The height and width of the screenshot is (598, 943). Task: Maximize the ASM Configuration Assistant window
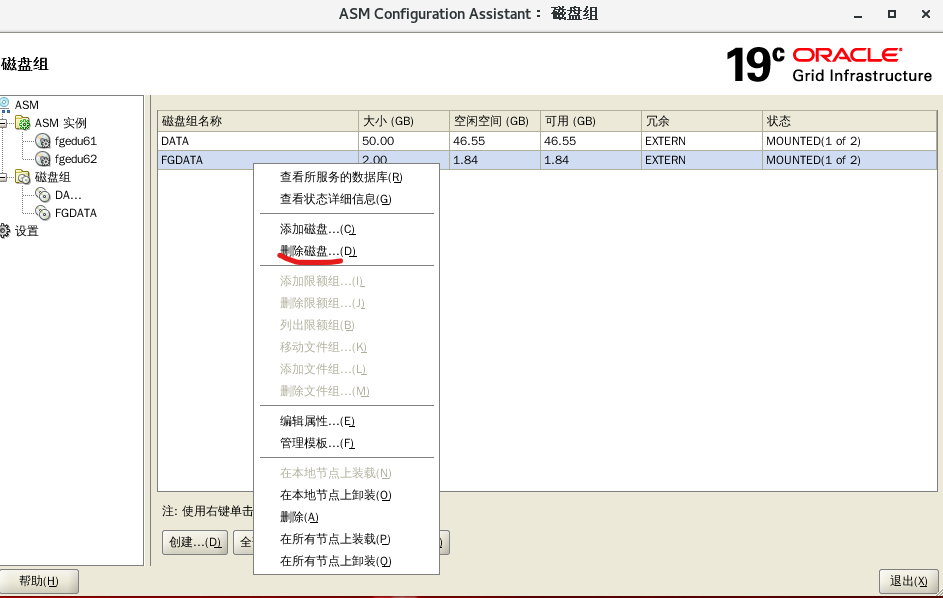tap(892, 14)
